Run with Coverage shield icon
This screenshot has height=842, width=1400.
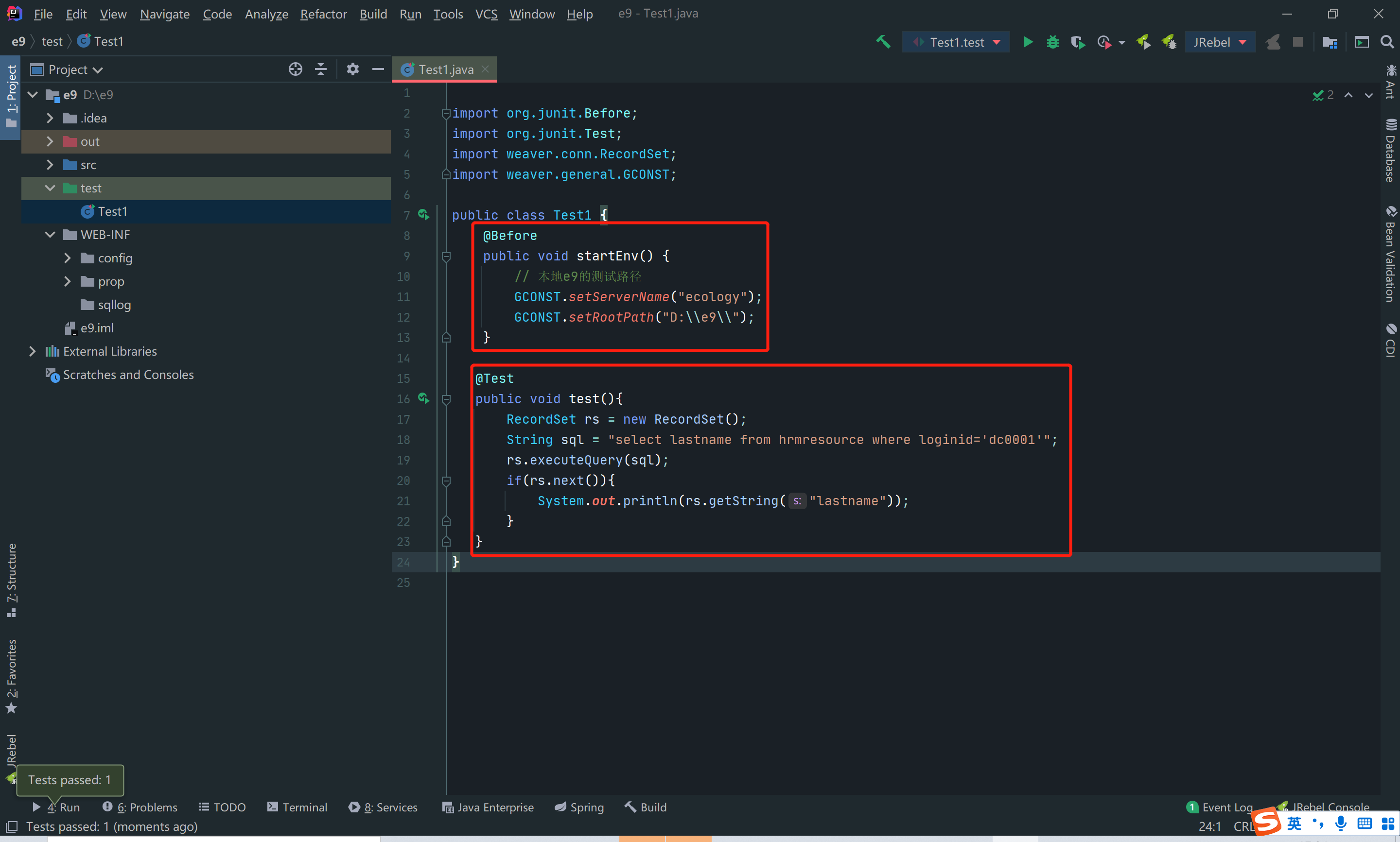tap(1077, 42)
